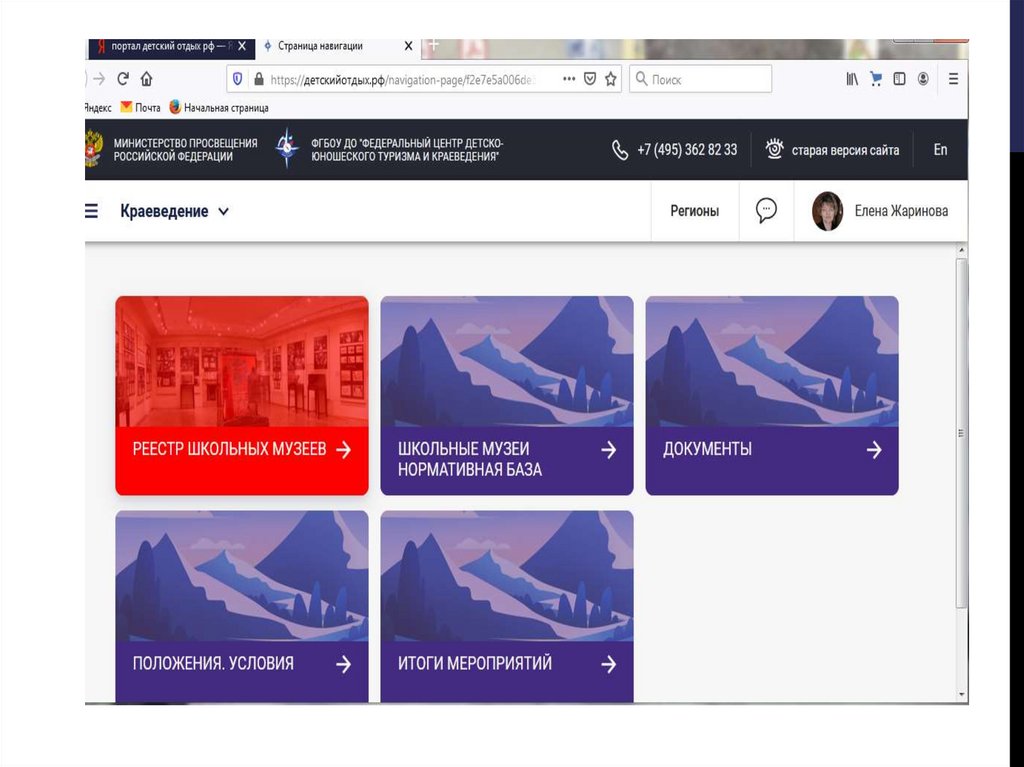The image size is (1024, 767).
Task: Call the +7 (495) 362 82 33 link
Action: [687, 150]
